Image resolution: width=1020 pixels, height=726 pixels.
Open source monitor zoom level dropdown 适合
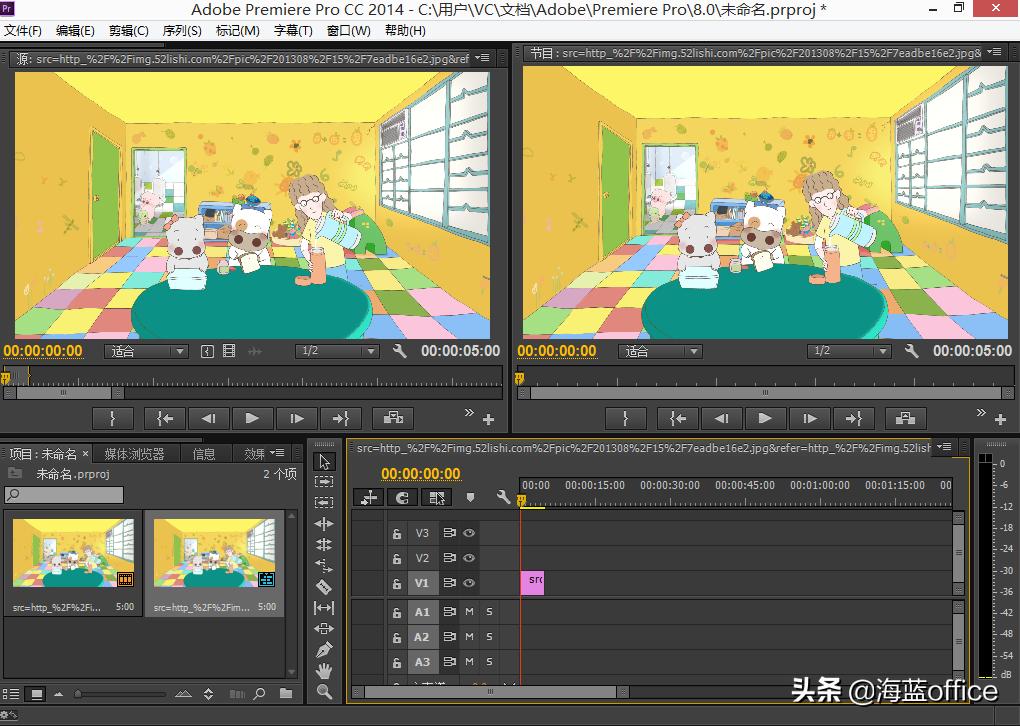click(146, 351)
